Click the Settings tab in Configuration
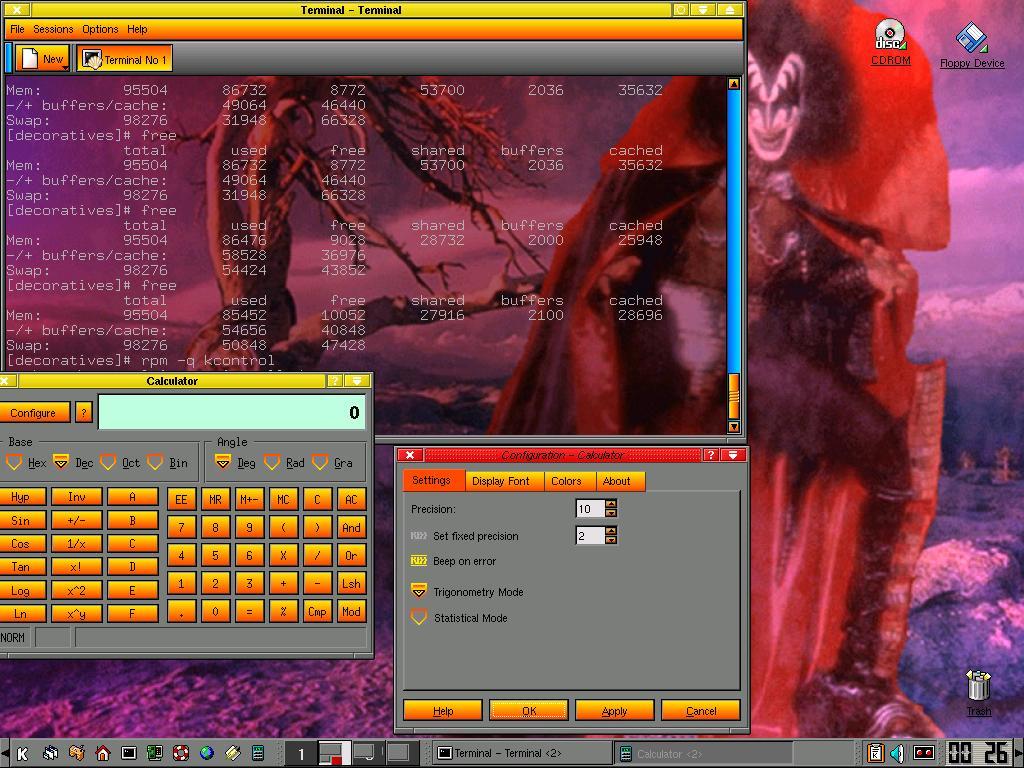 coord(432,480)
